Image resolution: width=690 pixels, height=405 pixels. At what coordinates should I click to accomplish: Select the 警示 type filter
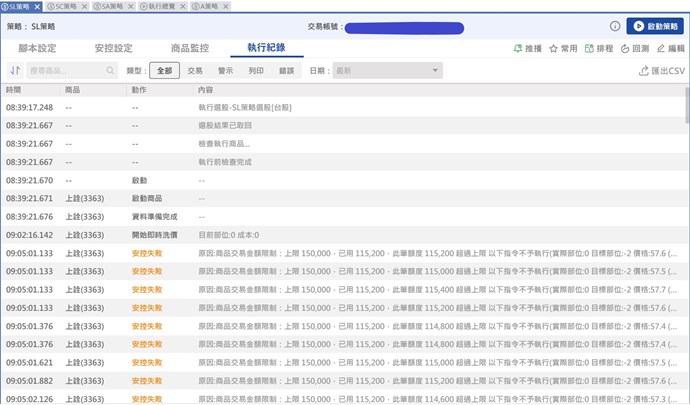coord(226,70)
